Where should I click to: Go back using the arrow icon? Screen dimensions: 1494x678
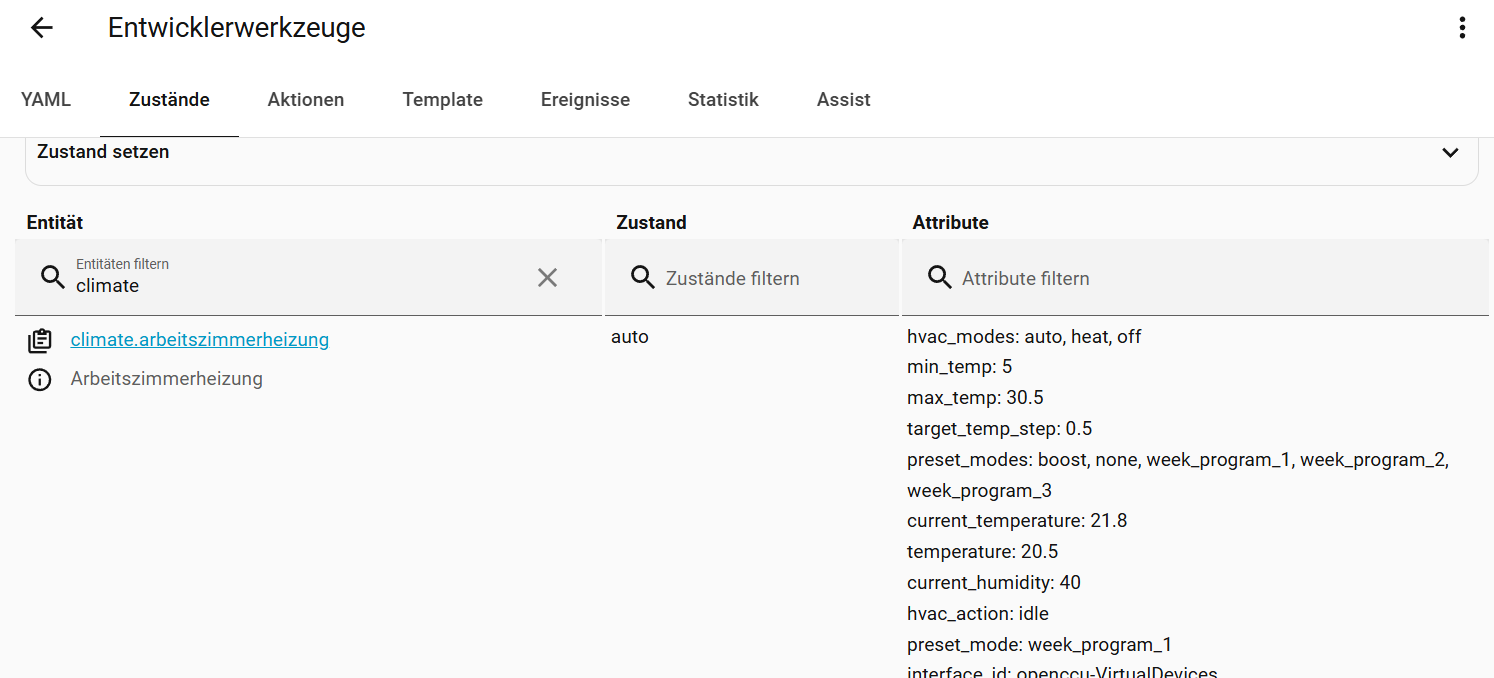41,28
